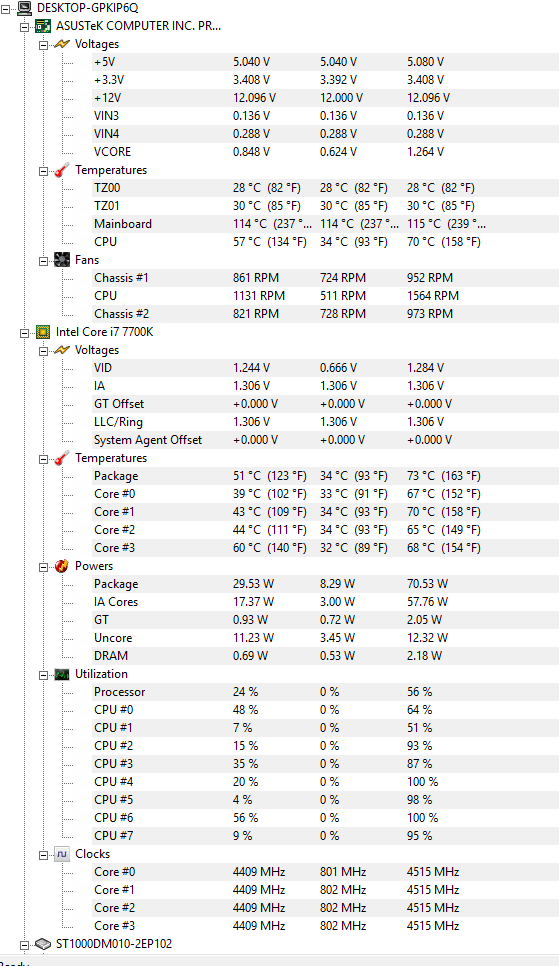
Task: Click the ASUSTeK motherboard icon
Action: point(43,26)
